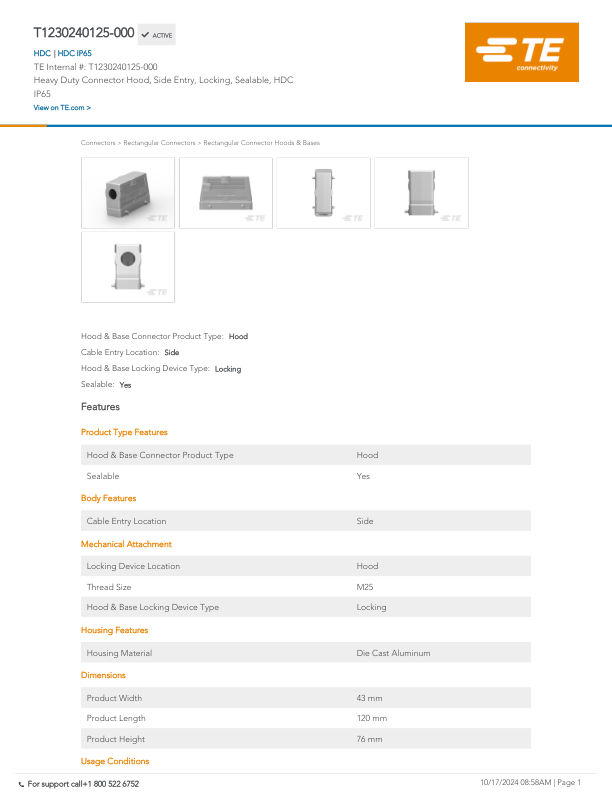Image resolution: width=612 pixels, height=792 pixels.
Task: Click the part number T1230240125-000 heading
Action: pyautogui.click(x=84, y=33)
